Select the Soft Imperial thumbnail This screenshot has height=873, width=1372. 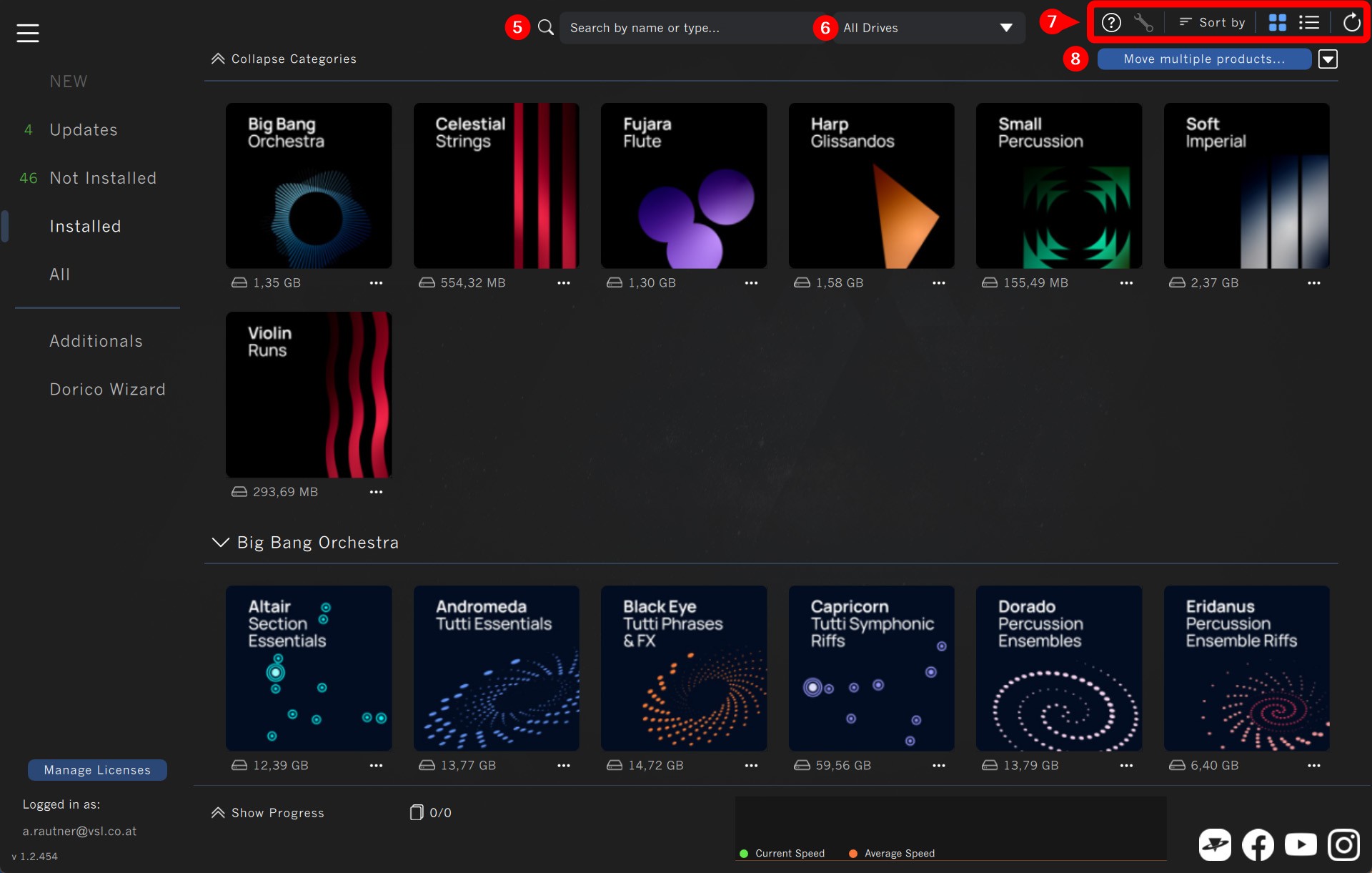1247,186
